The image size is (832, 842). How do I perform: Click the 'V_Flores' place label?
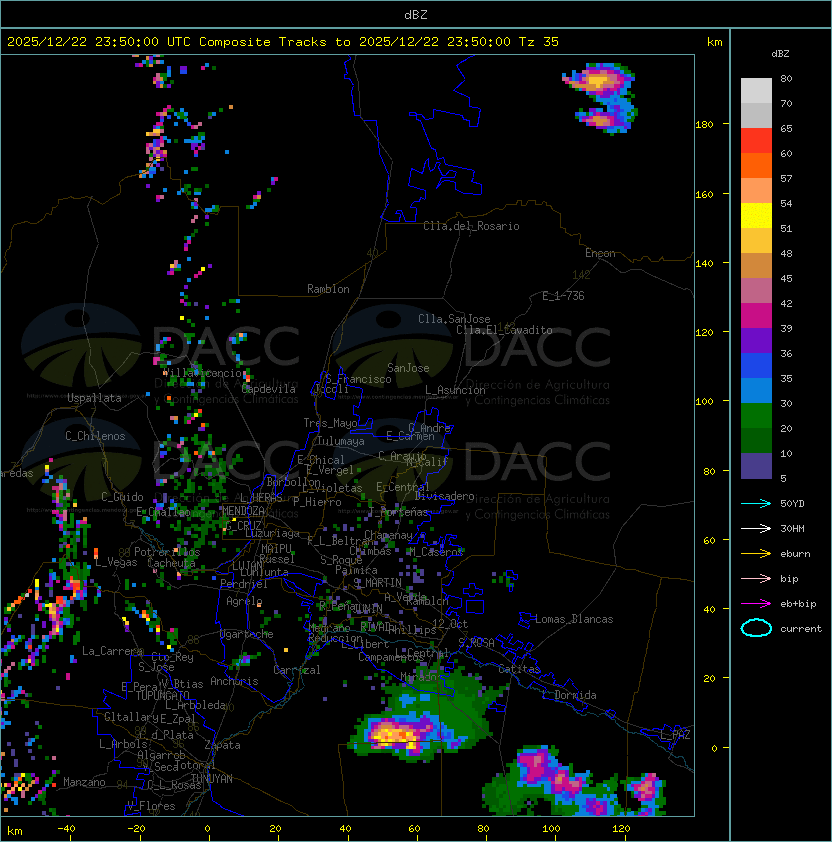coord(151,806)
